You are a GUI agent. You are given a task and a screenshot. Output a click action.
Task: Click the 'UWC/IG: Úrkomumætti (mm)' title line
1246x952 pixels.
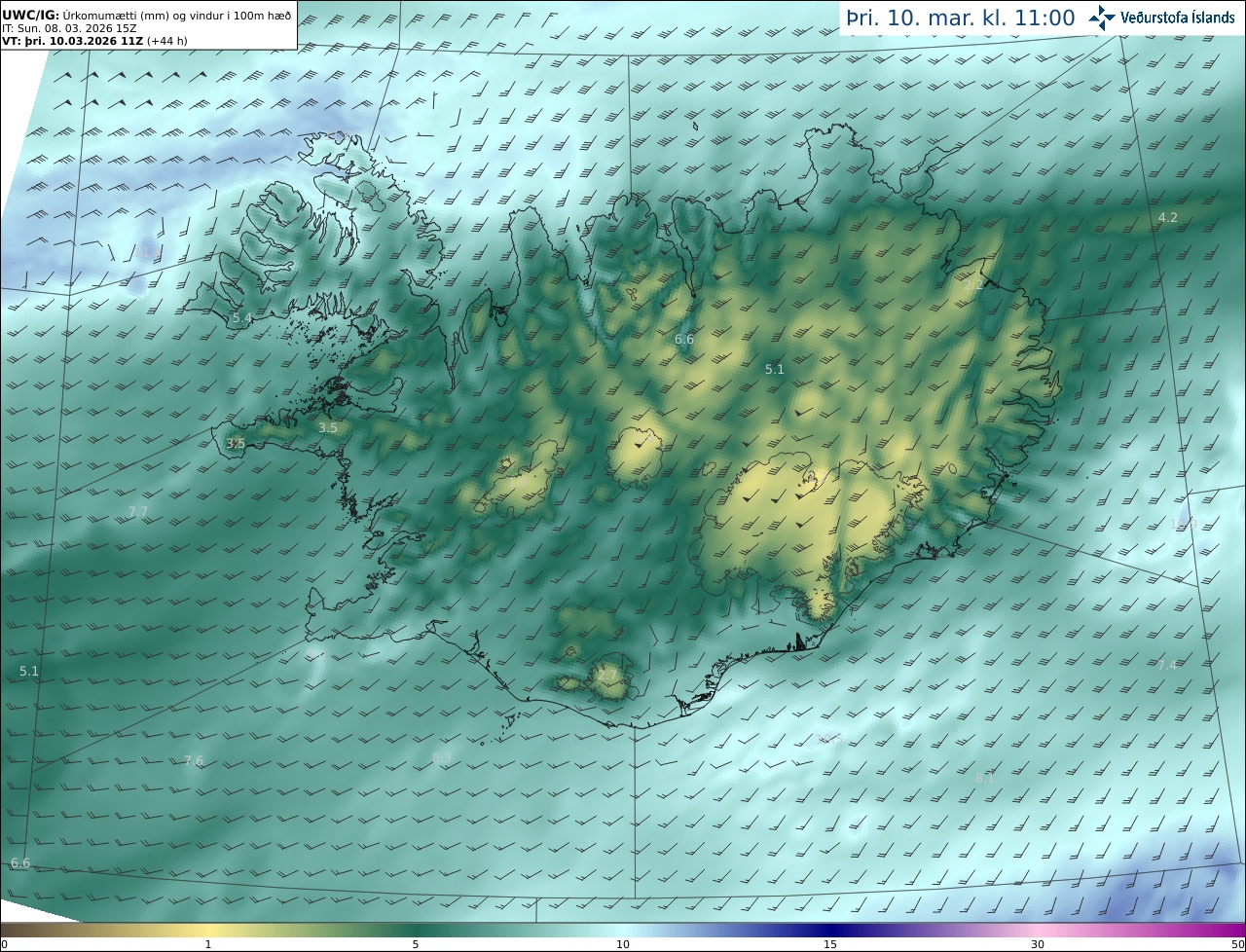point(146,15)
